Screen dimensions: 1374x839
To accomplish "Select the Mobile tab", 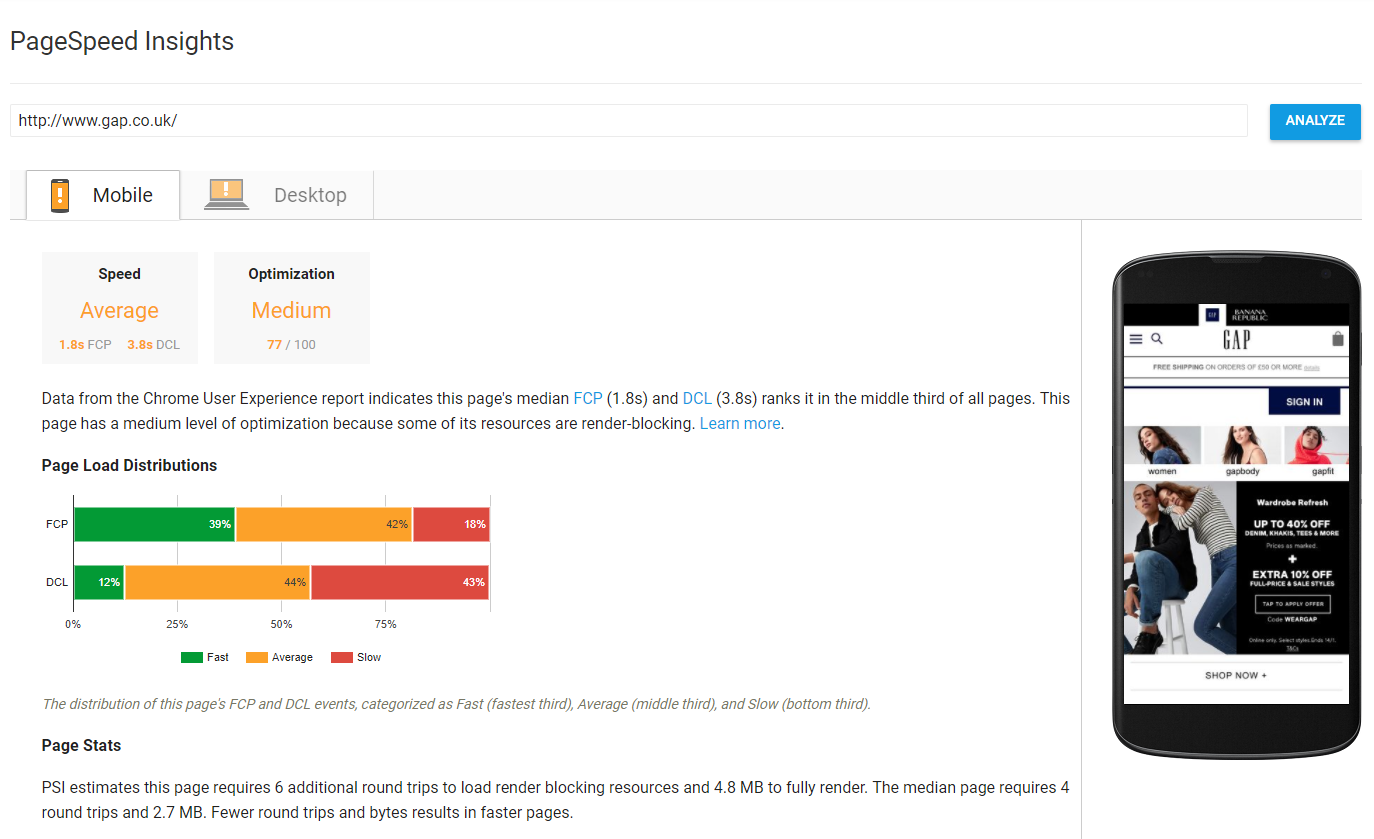I will [103, 195].
